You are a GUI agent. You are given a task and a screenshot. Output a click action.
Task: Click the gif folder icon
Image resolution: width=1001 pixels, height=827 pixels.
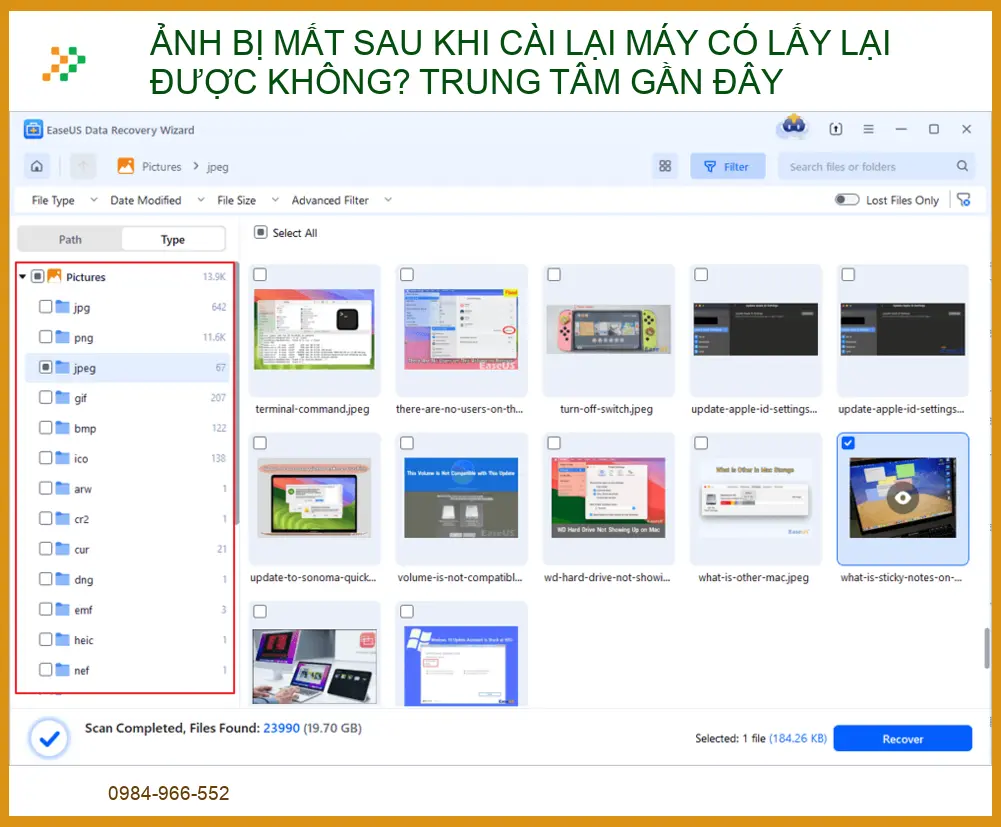click(x=63, y=397)
